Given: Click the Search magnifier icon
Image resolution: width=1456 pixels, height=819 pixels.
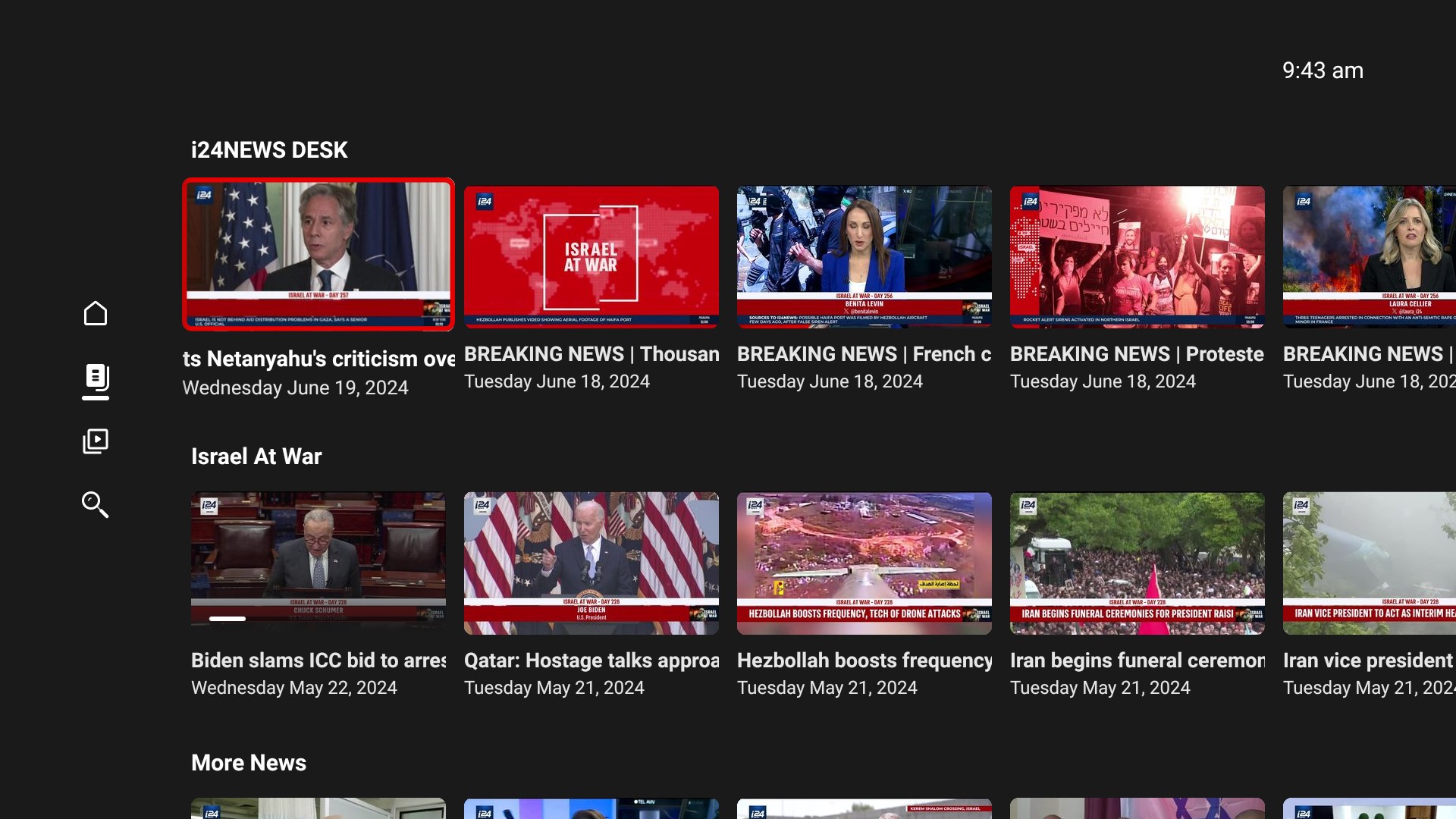Looking at the screenshot, I should coord(96,504).
